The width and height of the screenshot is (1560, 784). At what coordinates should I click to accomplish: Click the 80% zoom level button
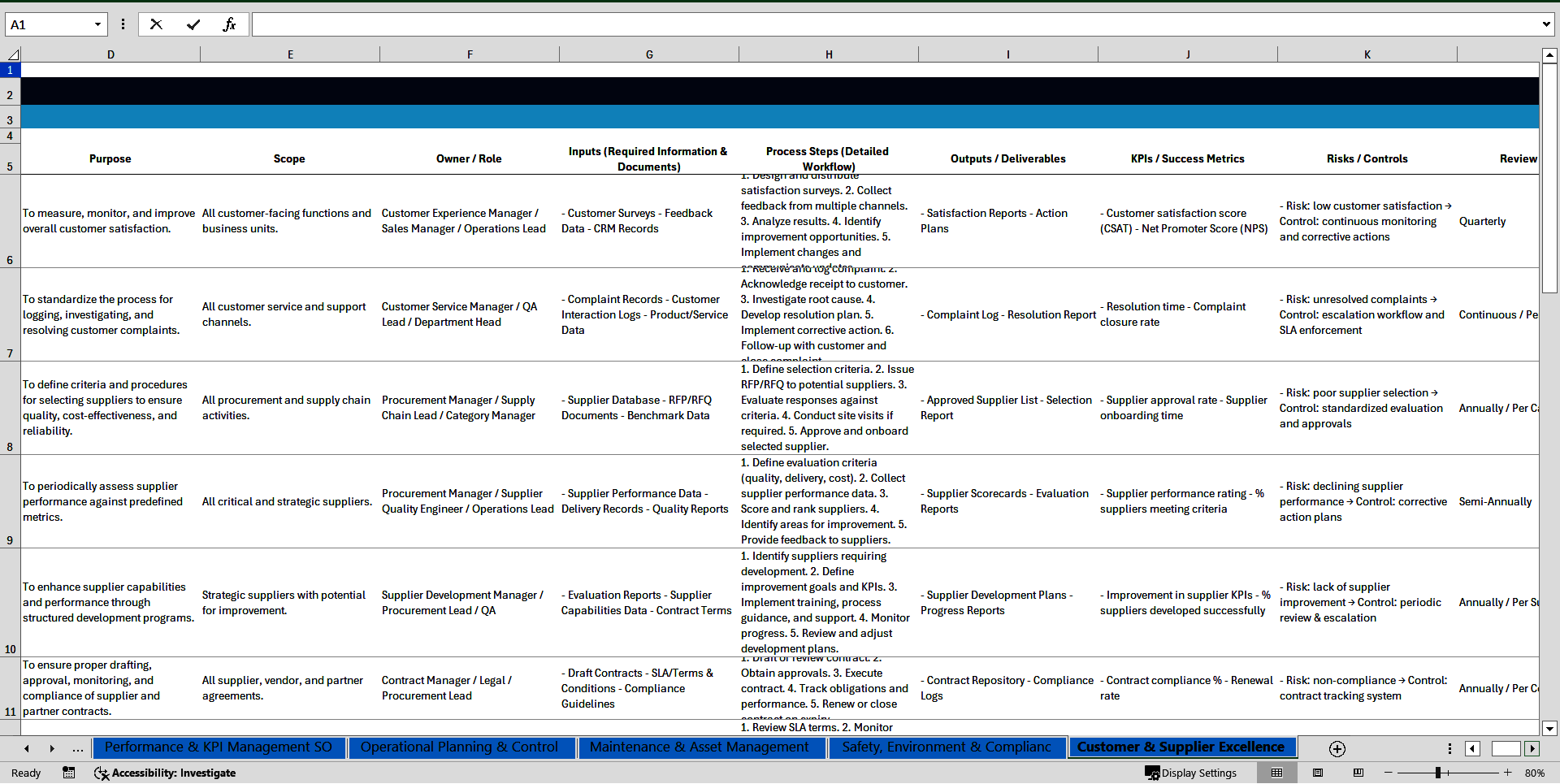(1534, 773)
